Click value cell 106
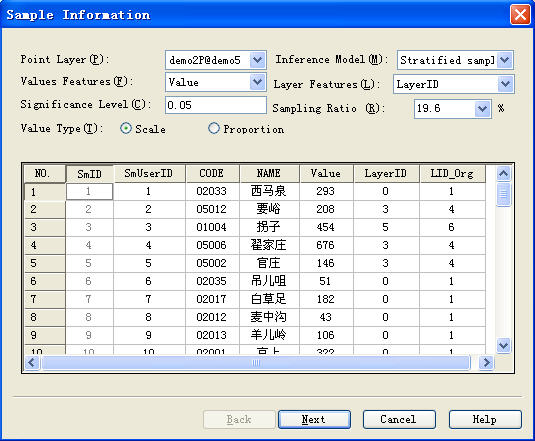 [326, 335]
